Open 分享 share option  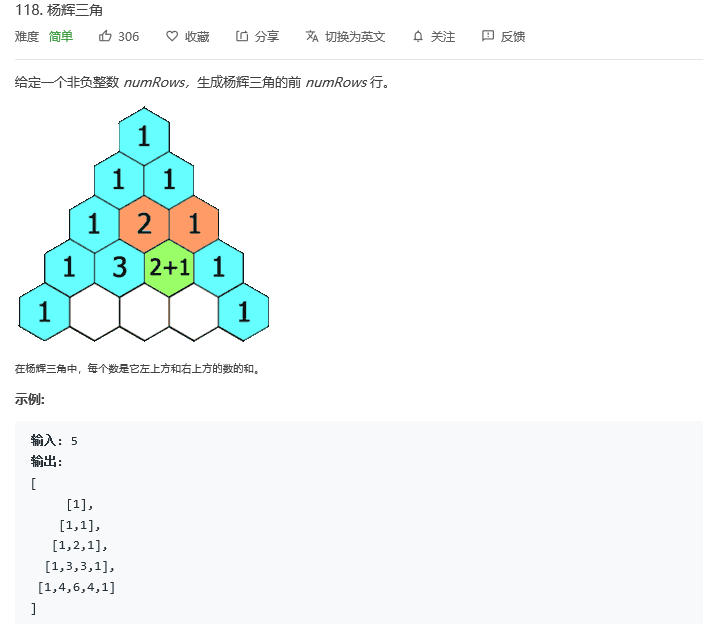[267, 37]
